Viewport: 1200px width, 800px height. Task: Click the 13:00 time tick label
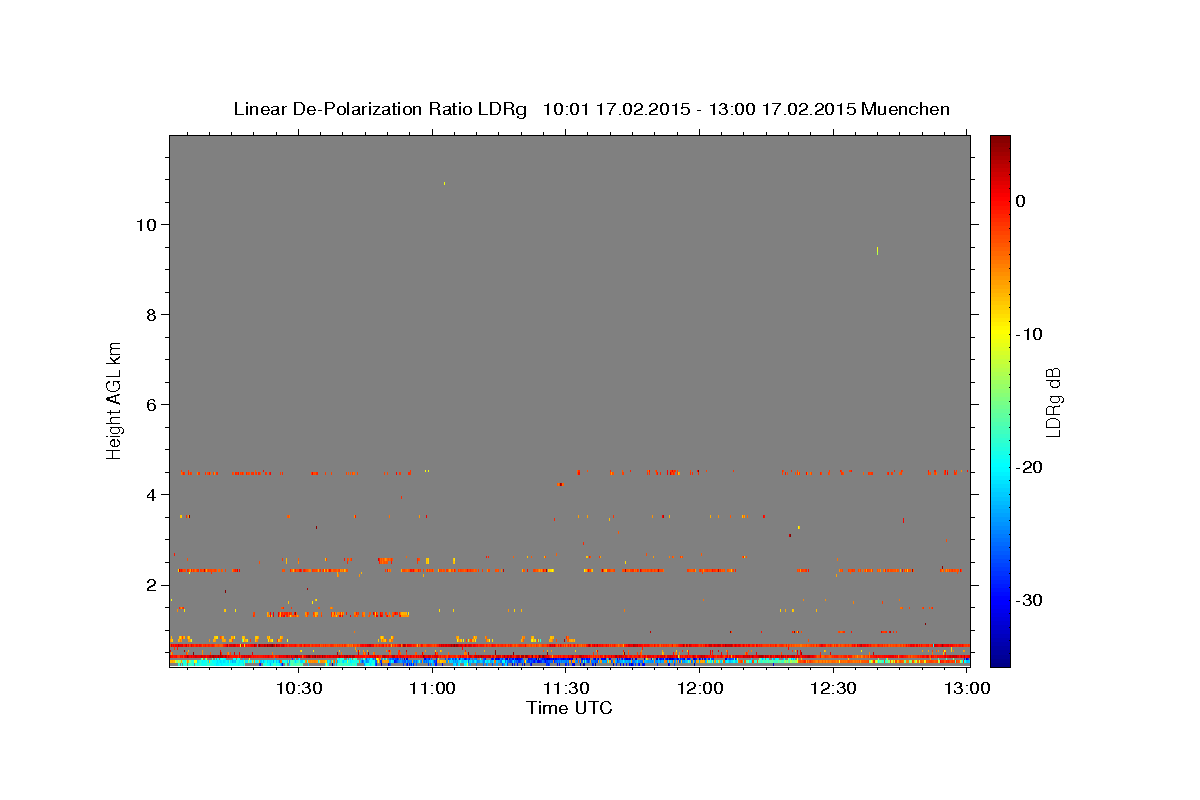[x=967, y=688]
